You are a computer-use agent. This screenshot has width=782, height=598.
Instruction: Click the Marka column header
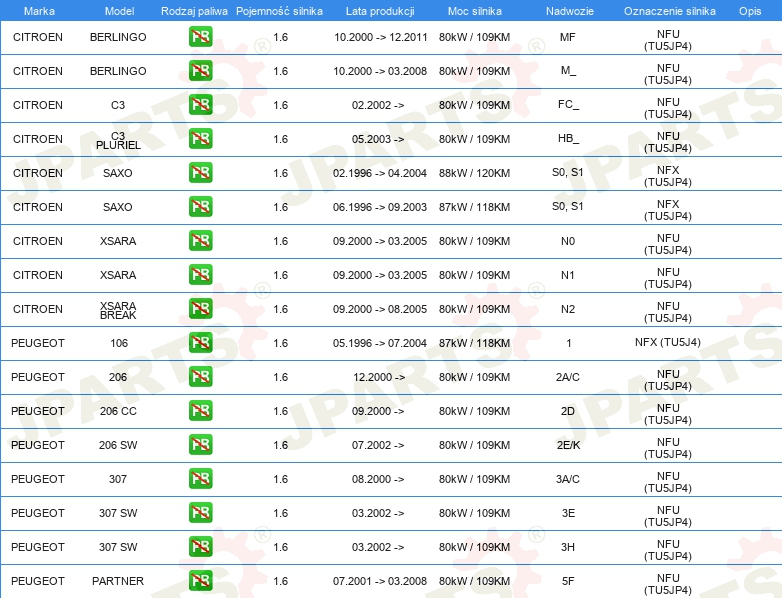(x=39, y=11)
